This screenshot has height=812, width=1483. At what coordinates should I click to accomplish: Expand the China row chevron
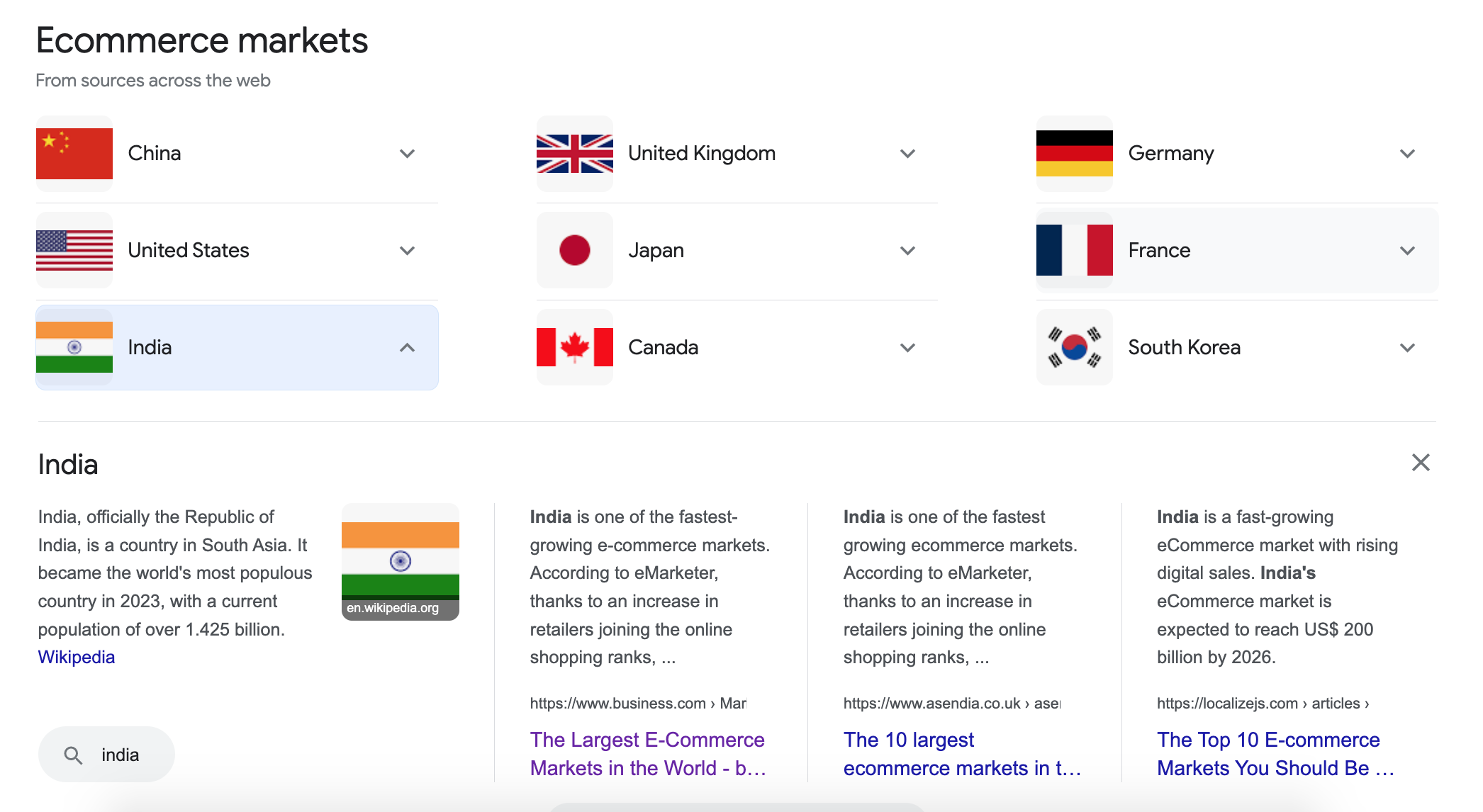407,154
